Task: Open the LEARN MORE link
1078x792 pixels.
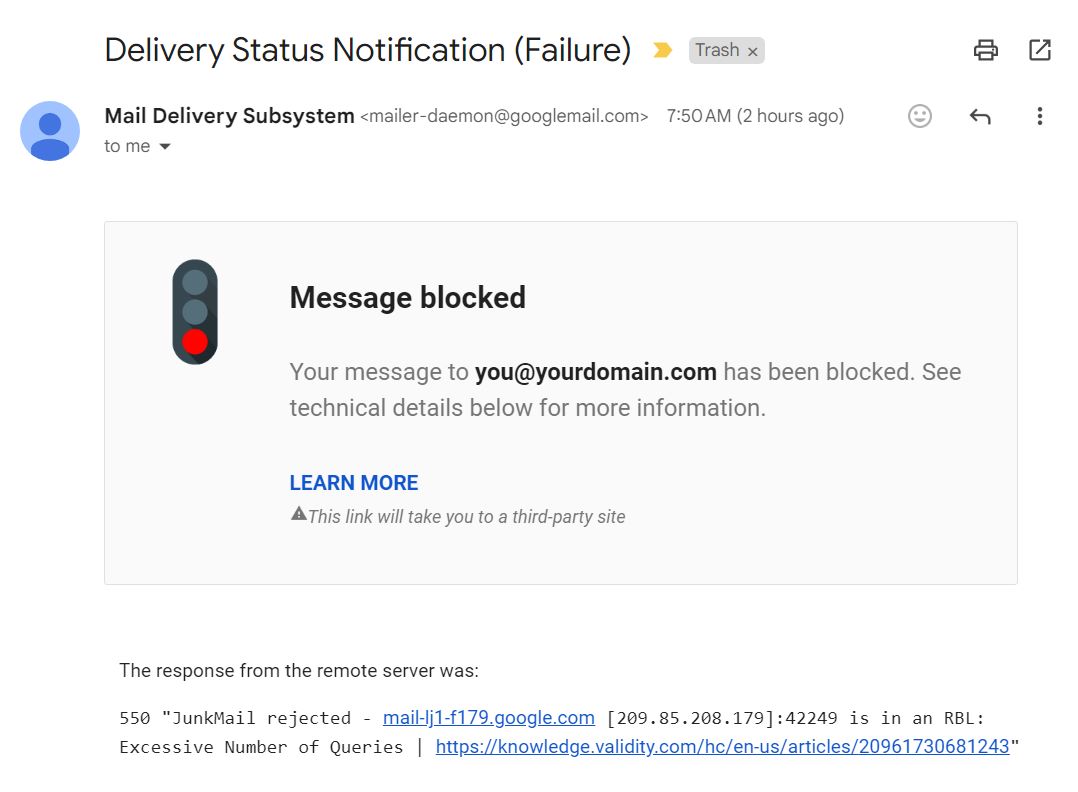Action: pos(353,483)
